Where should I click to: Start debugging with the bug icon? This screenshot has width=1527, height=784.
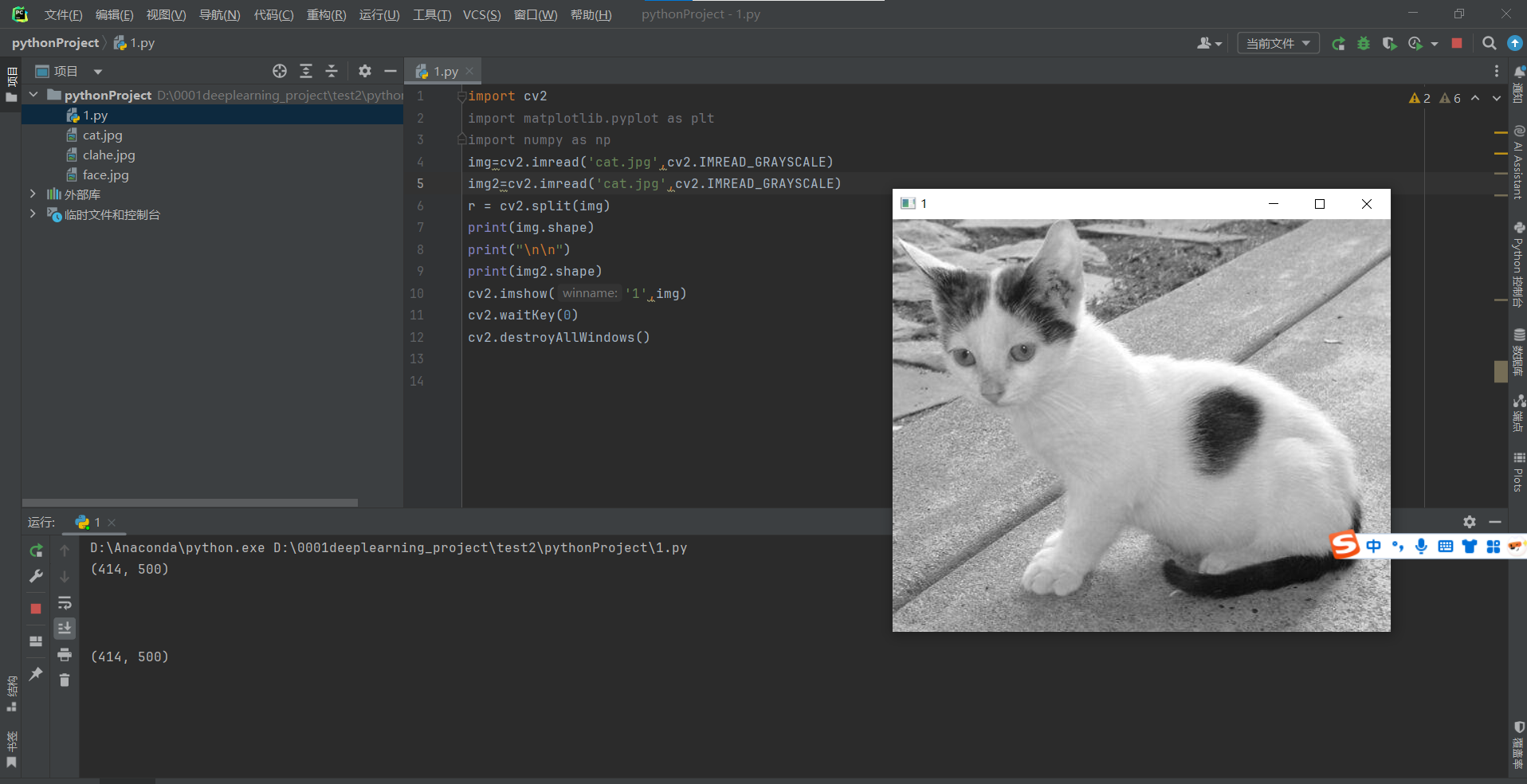(1364, 44)
